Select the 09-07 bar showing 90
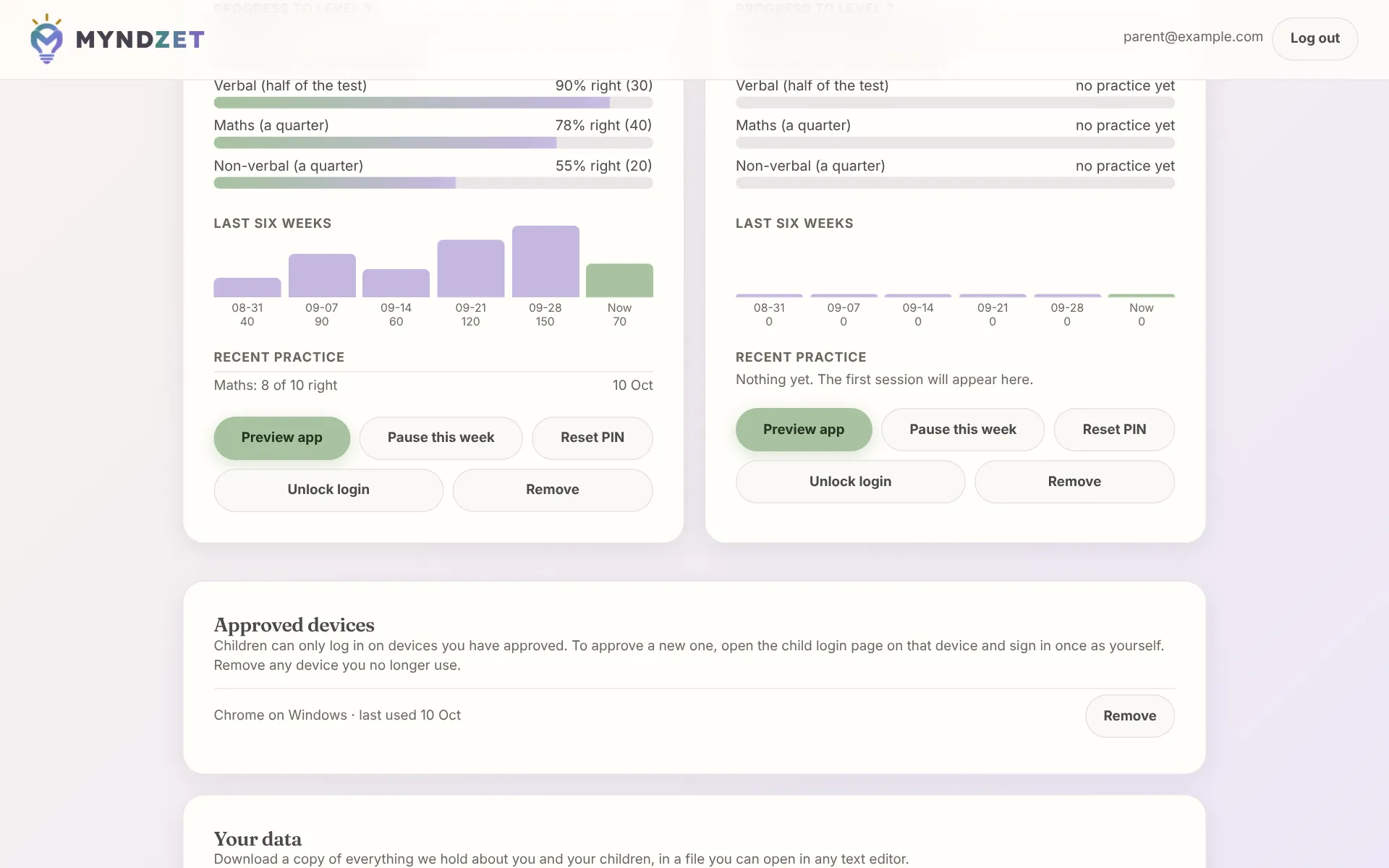Image resolution: width=1389 pixels, height=868 pixels. point(322,276)
